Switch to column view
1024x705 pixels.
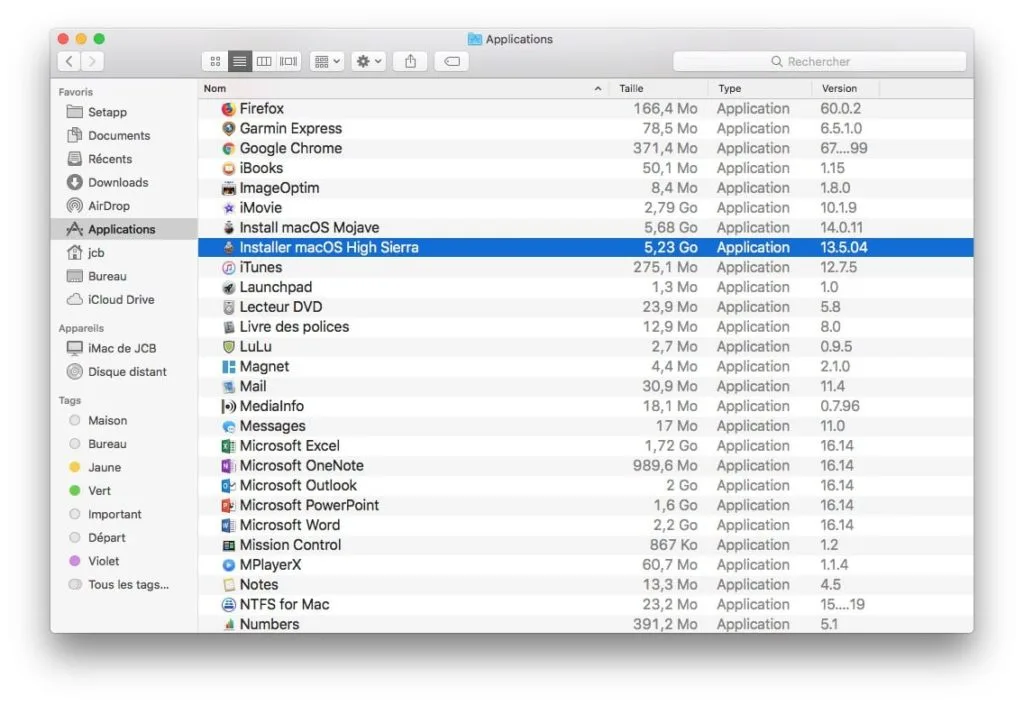pyautogui.click(x=264, y=61)
